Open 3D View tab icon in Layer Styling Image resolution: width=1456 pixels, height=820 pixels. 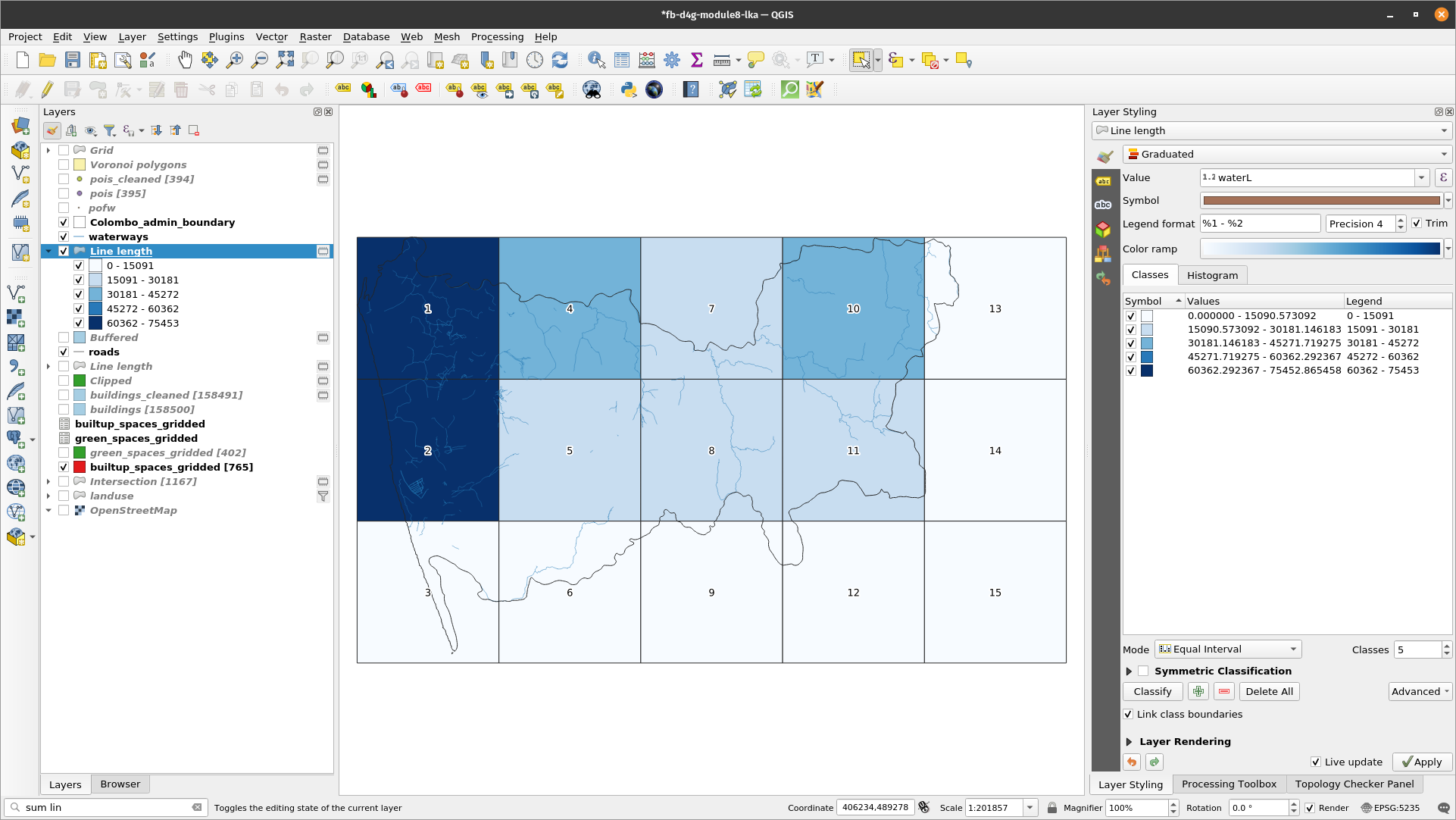1103,229
